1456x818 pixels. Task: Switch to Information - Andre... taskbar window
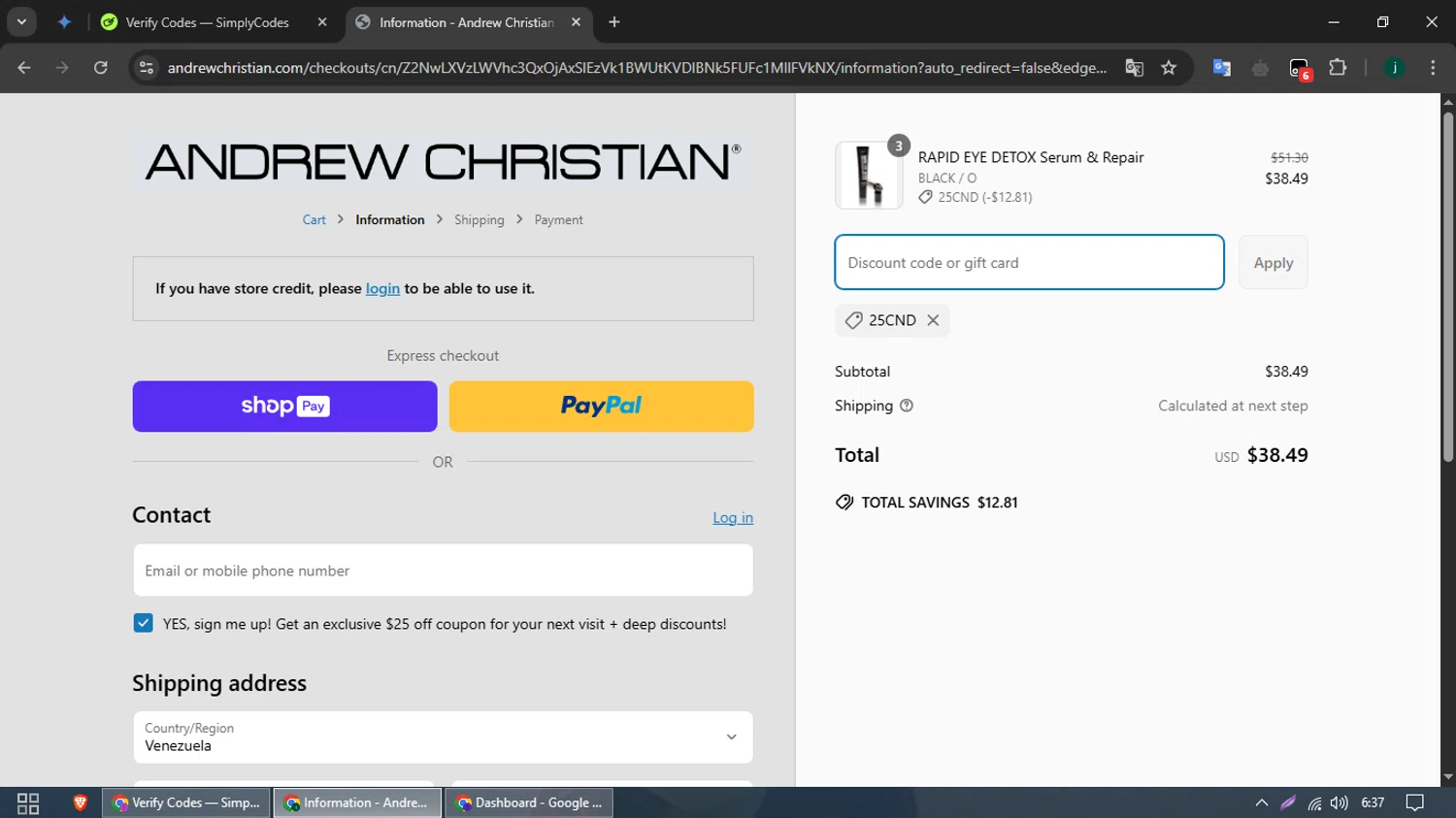coord(358,802)
